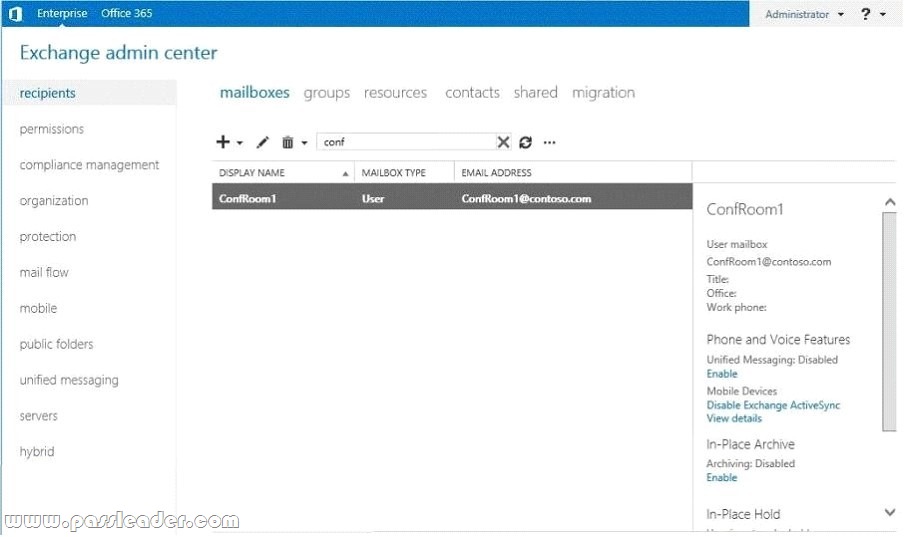
Task: Add a new mailbox with plus icon
Action: coord(223,142)
